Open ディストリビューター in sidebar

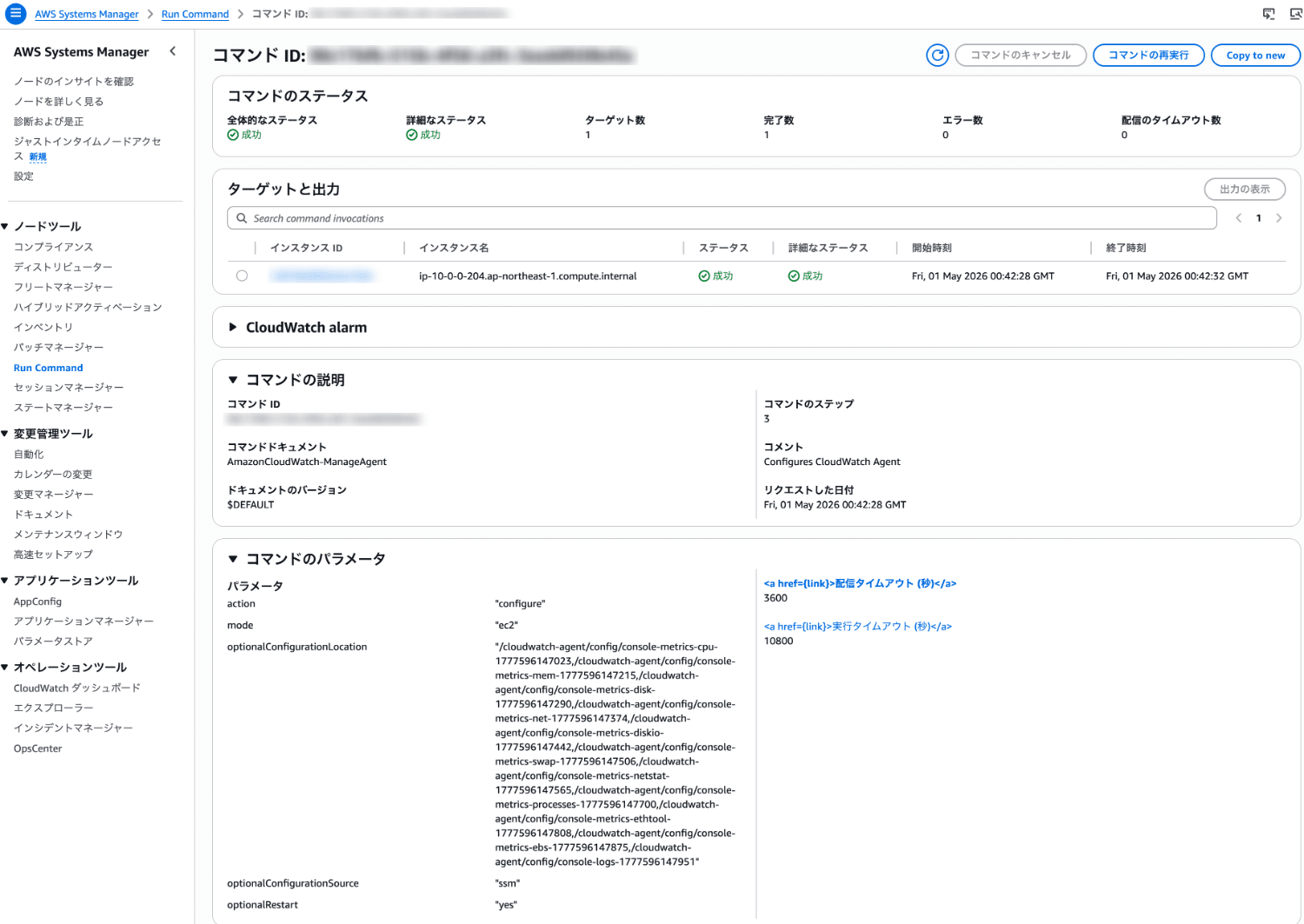click(63, 267)
